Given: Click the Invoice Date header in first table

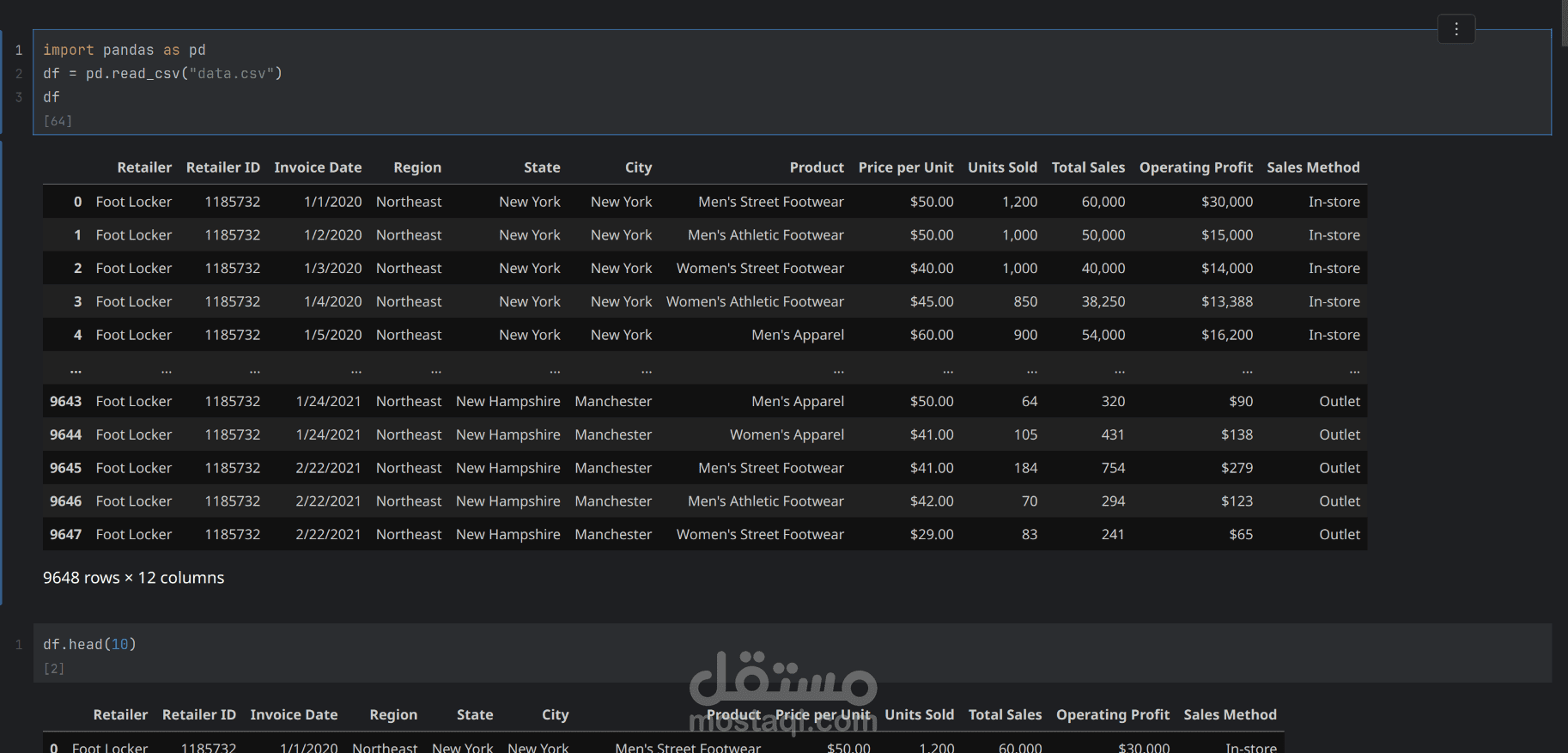Looking at the screenshot, I should tap(318, 167).
